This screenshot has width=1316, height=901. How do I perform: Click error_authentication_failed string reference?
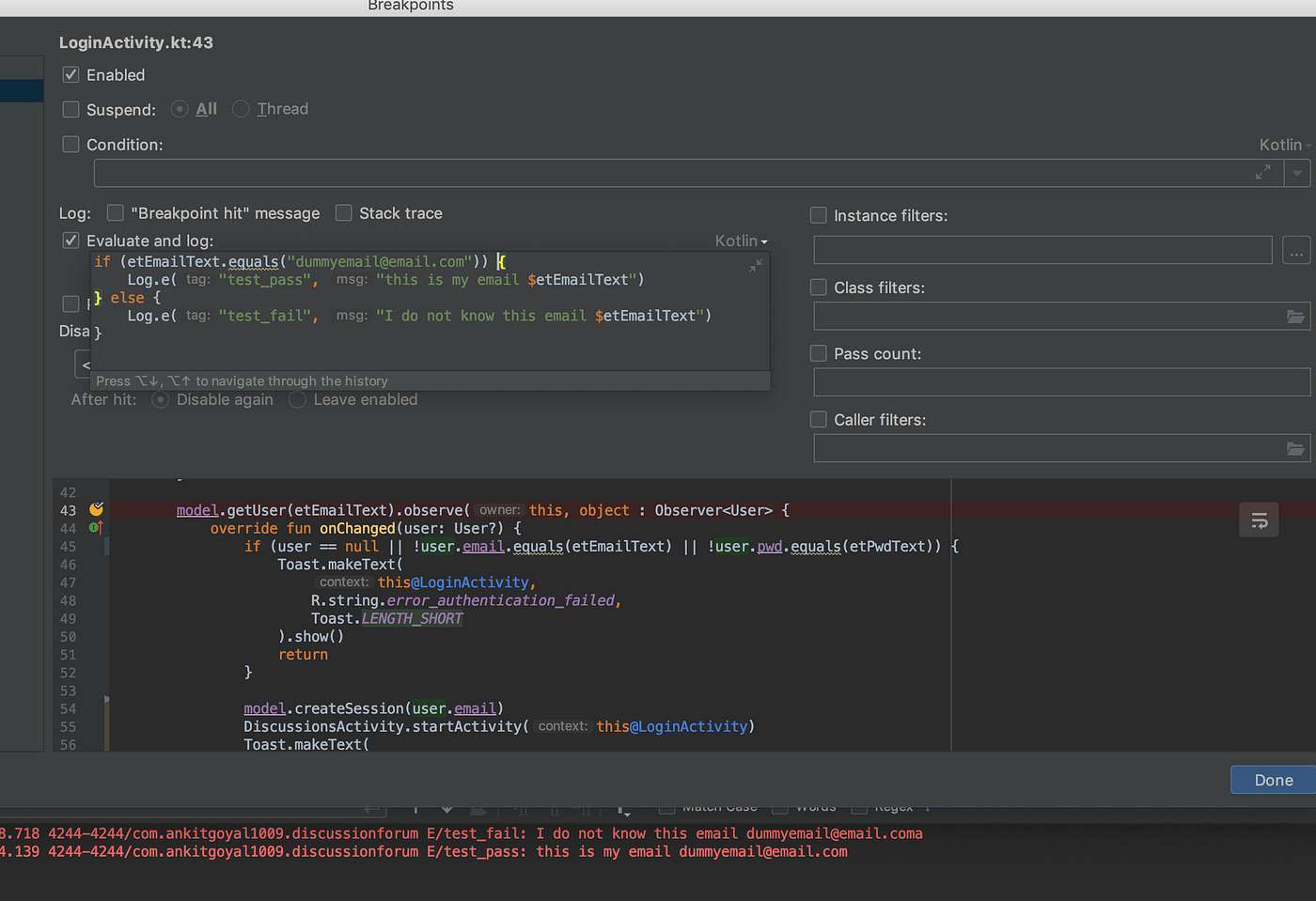(500, 600)
